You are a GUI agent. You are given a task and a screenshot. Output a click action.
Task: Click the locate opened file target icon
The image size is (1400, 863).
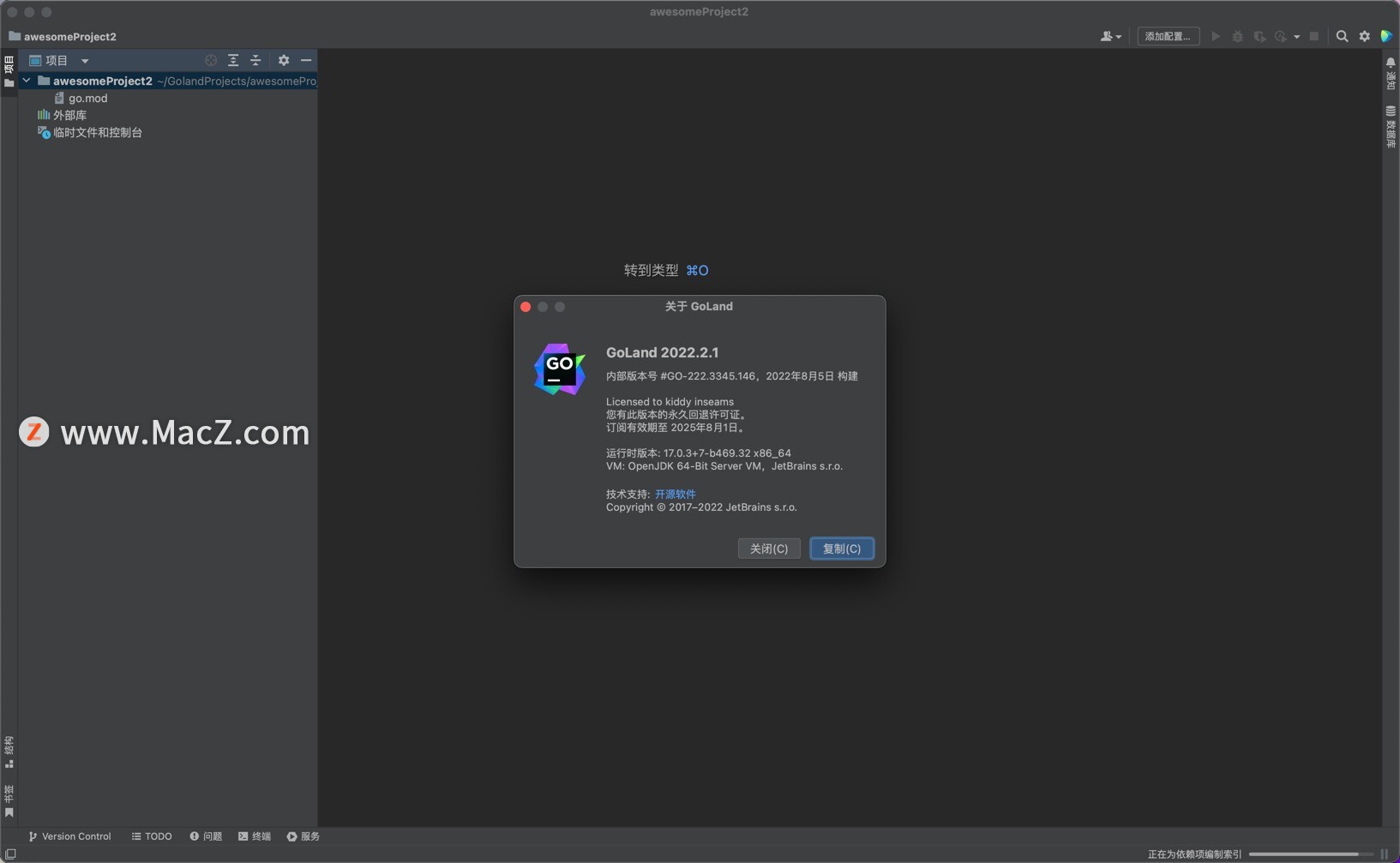(x=211, y=60)
